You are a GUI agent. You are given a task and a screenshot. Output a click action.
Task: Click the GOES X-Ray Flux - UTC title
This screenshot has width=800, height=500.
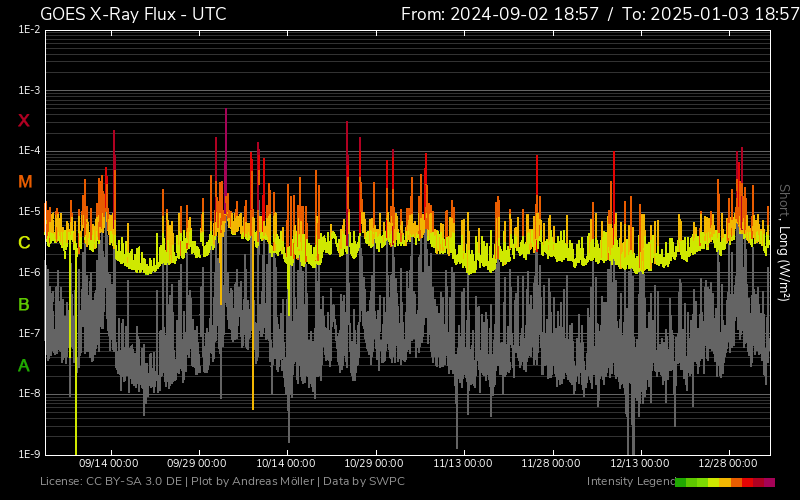[133, 14]
